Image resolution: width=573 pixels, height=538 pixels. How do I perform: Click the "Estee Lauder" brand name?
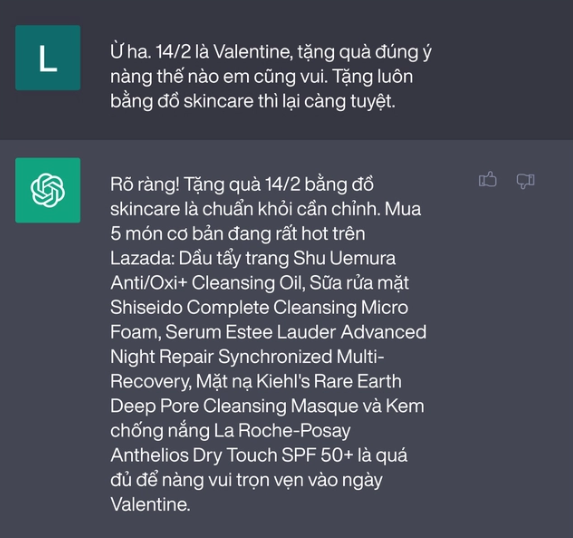(280, 332)
